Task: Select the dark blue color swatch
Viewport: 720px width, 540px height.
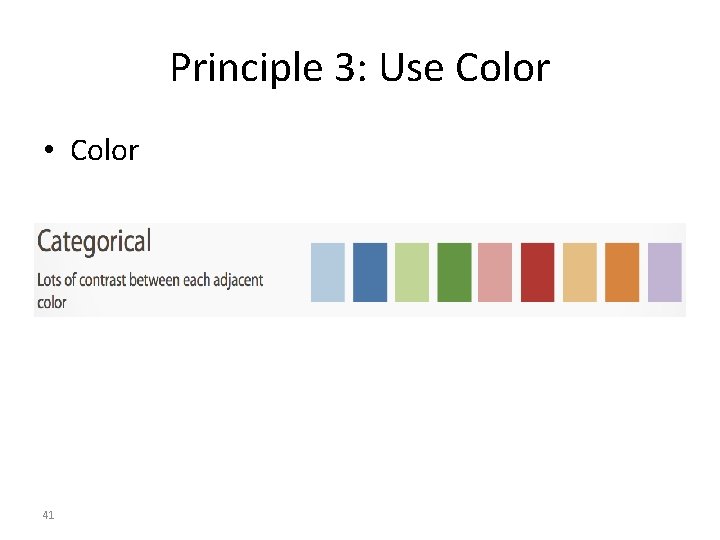Action: 370,272
